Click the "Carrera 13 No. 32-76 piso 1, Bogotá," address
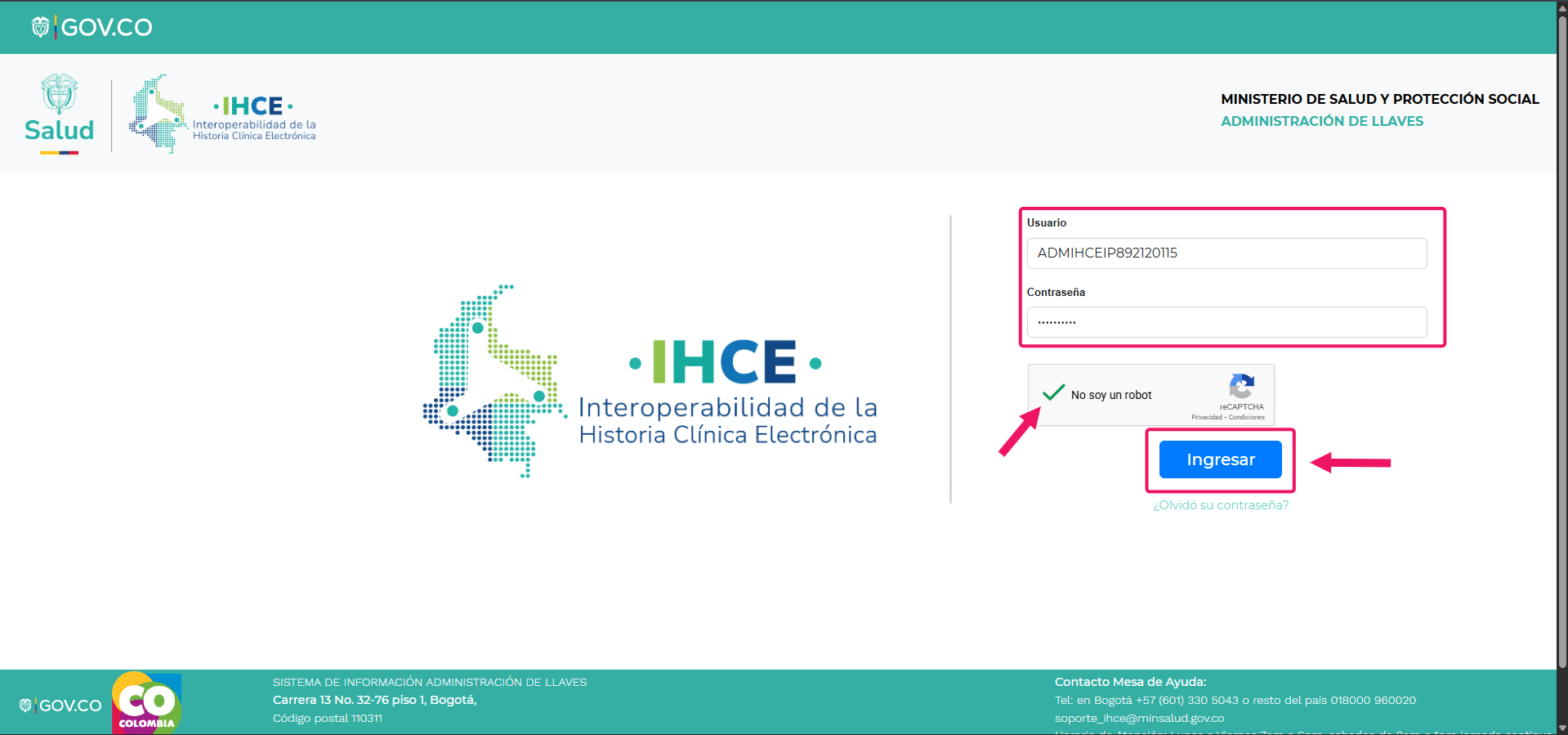The image size is (1568, 735). point(375,700)
